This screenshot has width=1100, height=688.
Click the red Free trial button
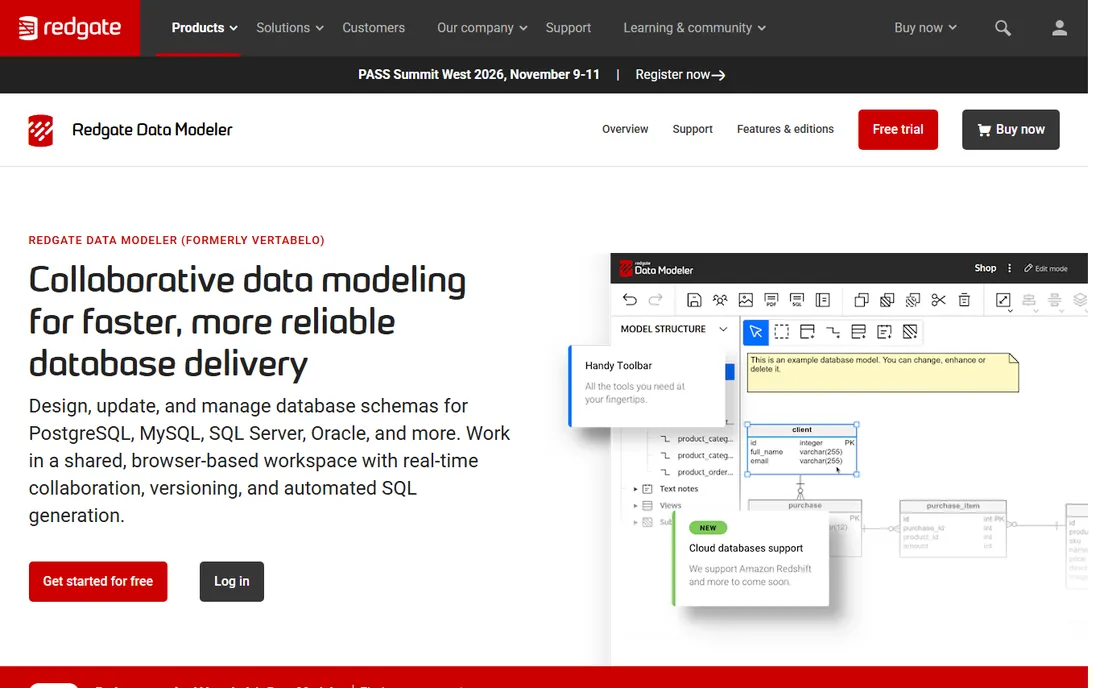coord(897,130)
